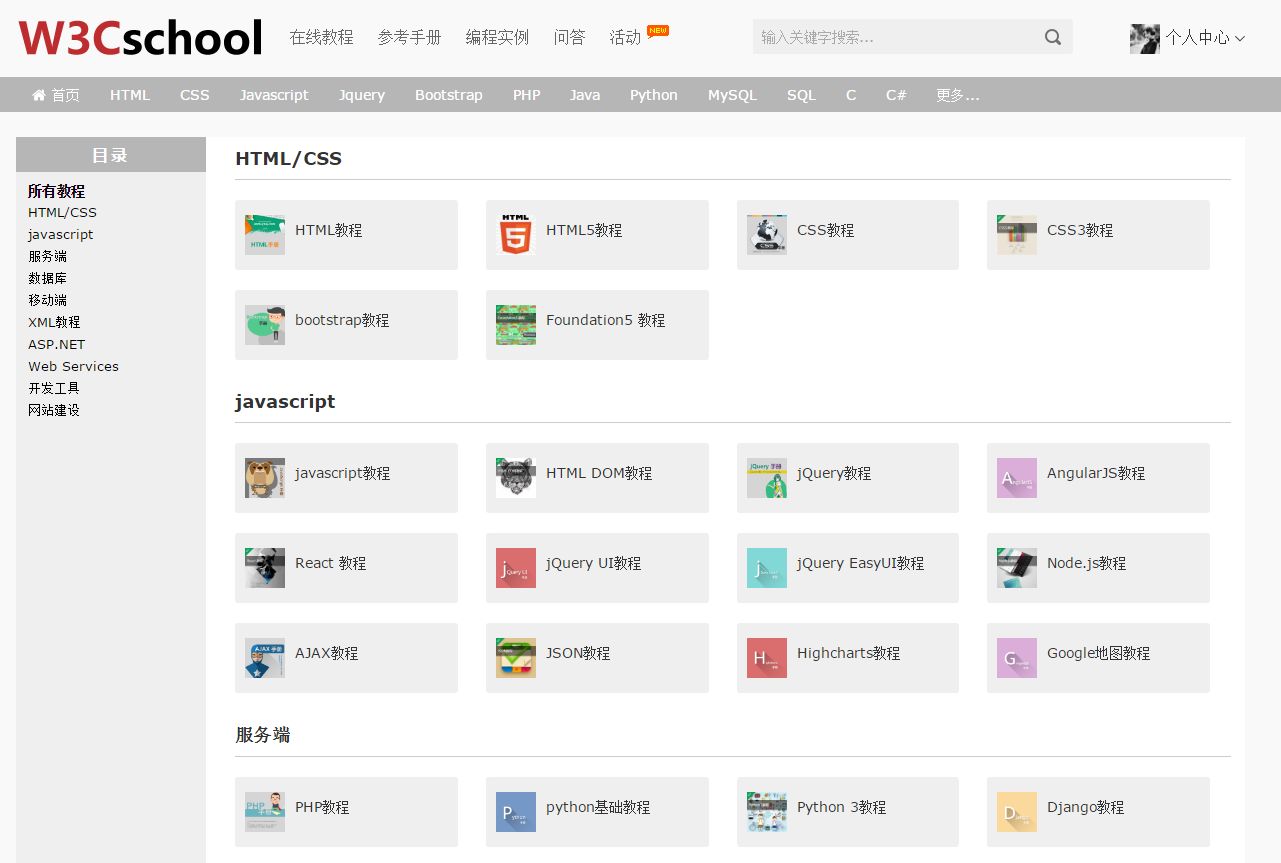Open 活动 in the top menu
Viewport: 1281px width, 863px height.
pyautogui.click(x=625, y=37)
